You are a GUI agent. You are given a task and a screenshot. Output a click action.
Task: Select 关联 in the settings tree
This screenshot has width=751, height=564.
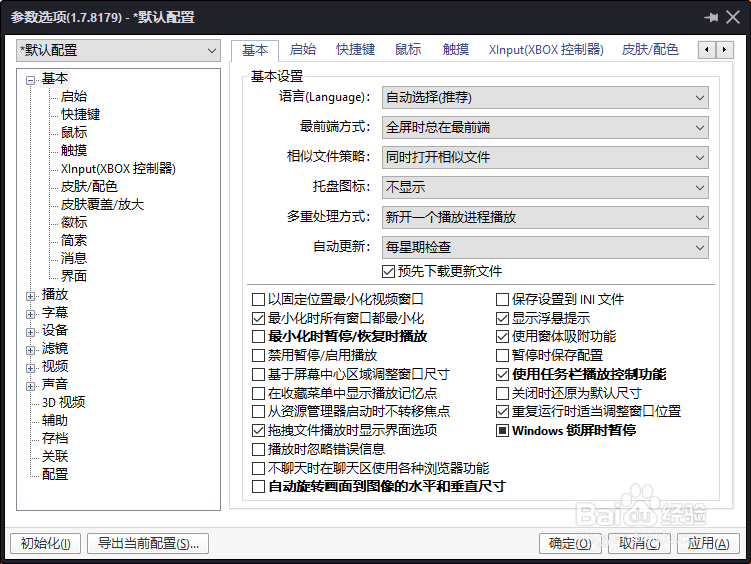(55, 456)
